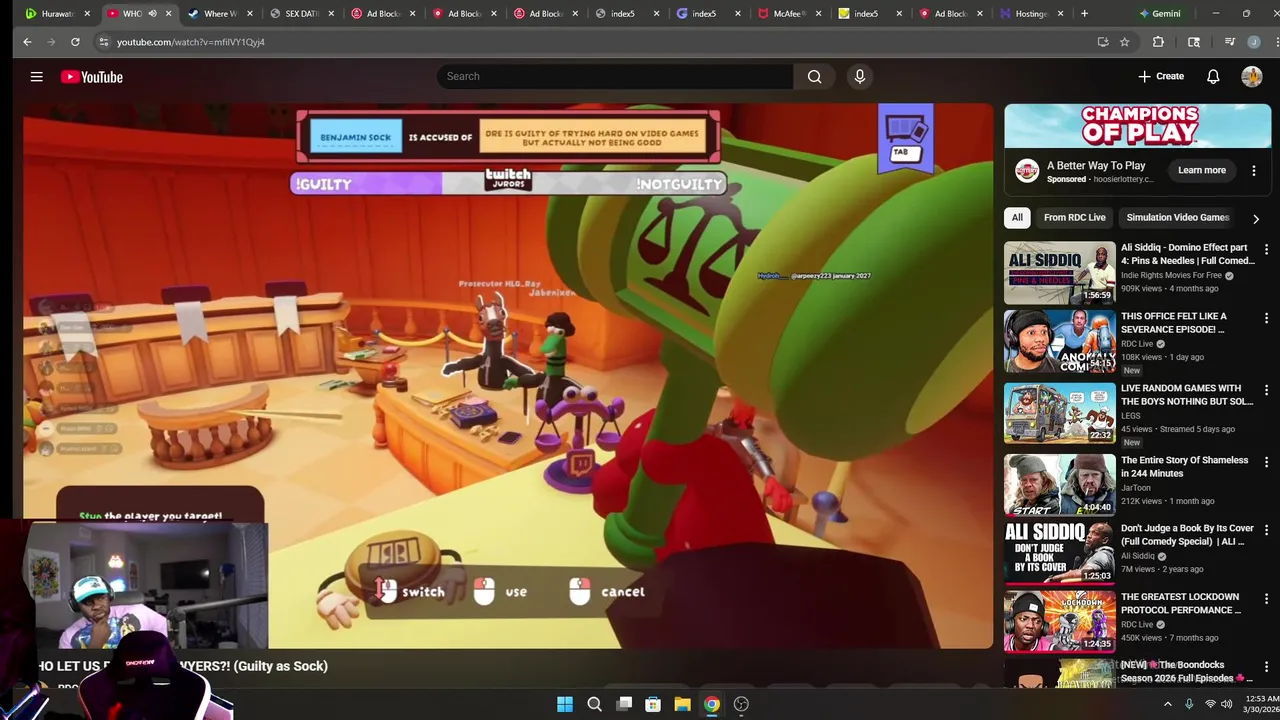The width and height of the screenshot is (1280, 720).
Task: Open The Greatest Lockdown Protocol video thumbnail
Action: pyautogui.click(x=1059, y=621)
